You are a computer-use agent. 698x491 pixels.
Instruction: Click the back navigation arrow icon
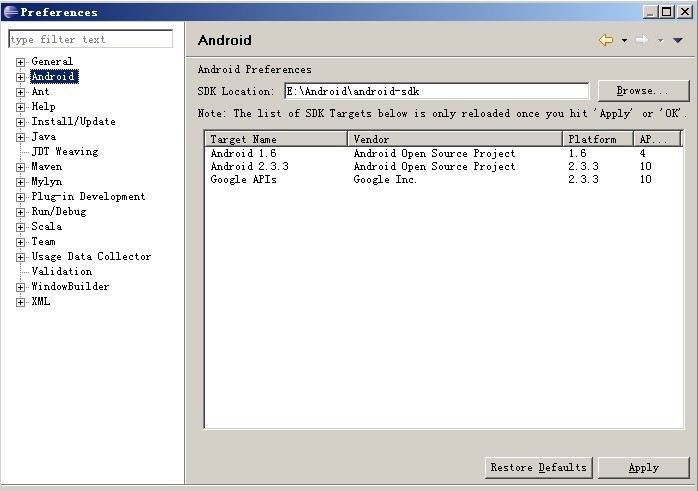coord(606,40)
